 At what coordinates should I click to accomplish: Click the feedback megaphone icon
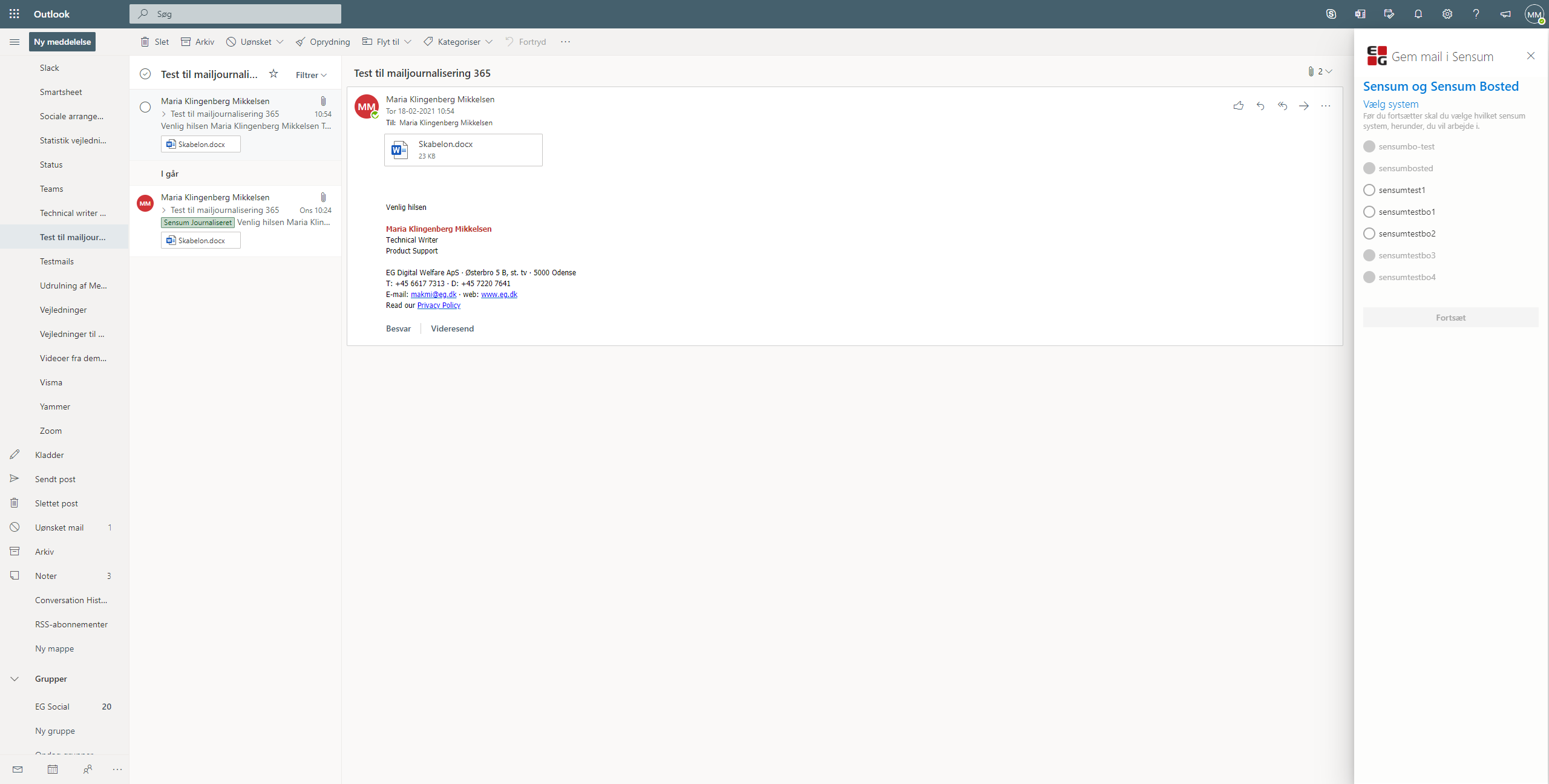click(1505, 14)
